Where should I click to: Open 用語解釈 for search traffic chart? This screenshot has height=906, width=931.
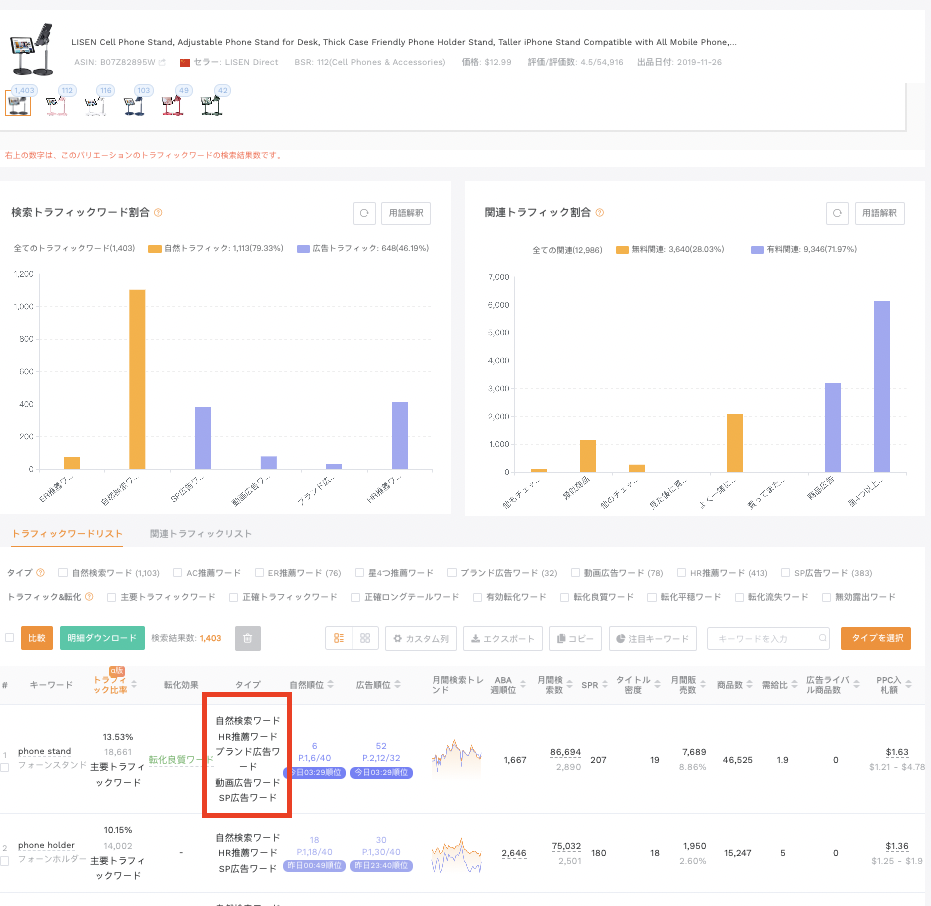coord(406,213)
